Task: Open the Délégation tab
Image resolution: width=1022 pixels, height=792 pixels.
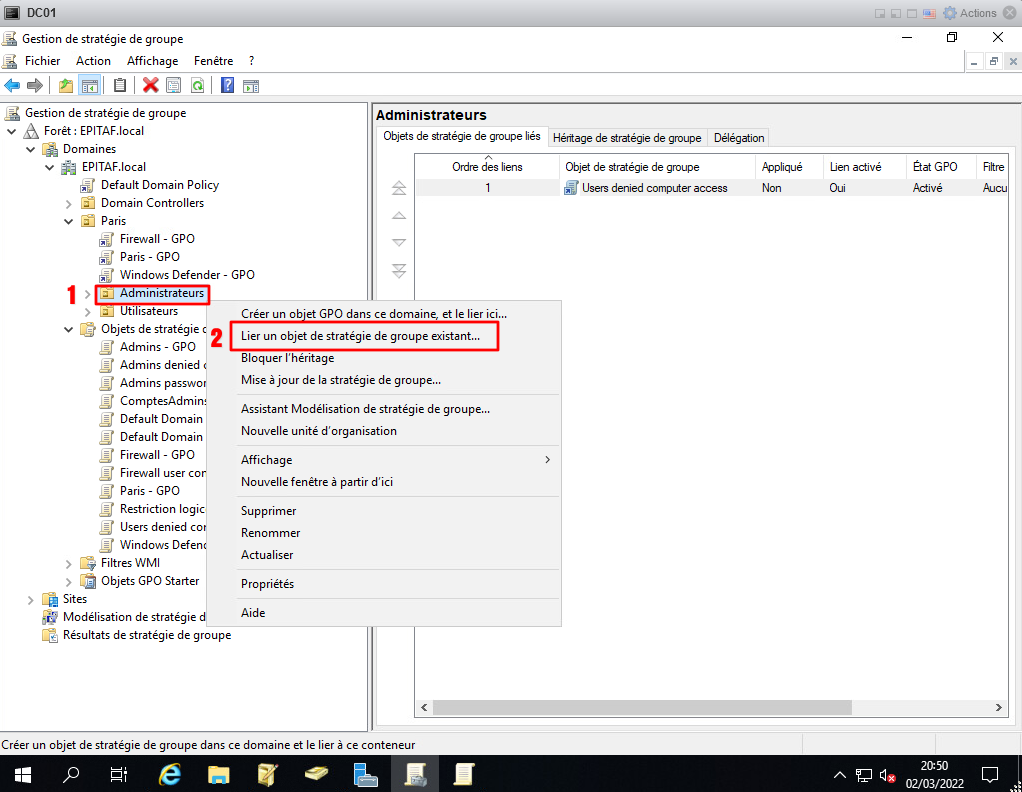Action: (739, 138)
